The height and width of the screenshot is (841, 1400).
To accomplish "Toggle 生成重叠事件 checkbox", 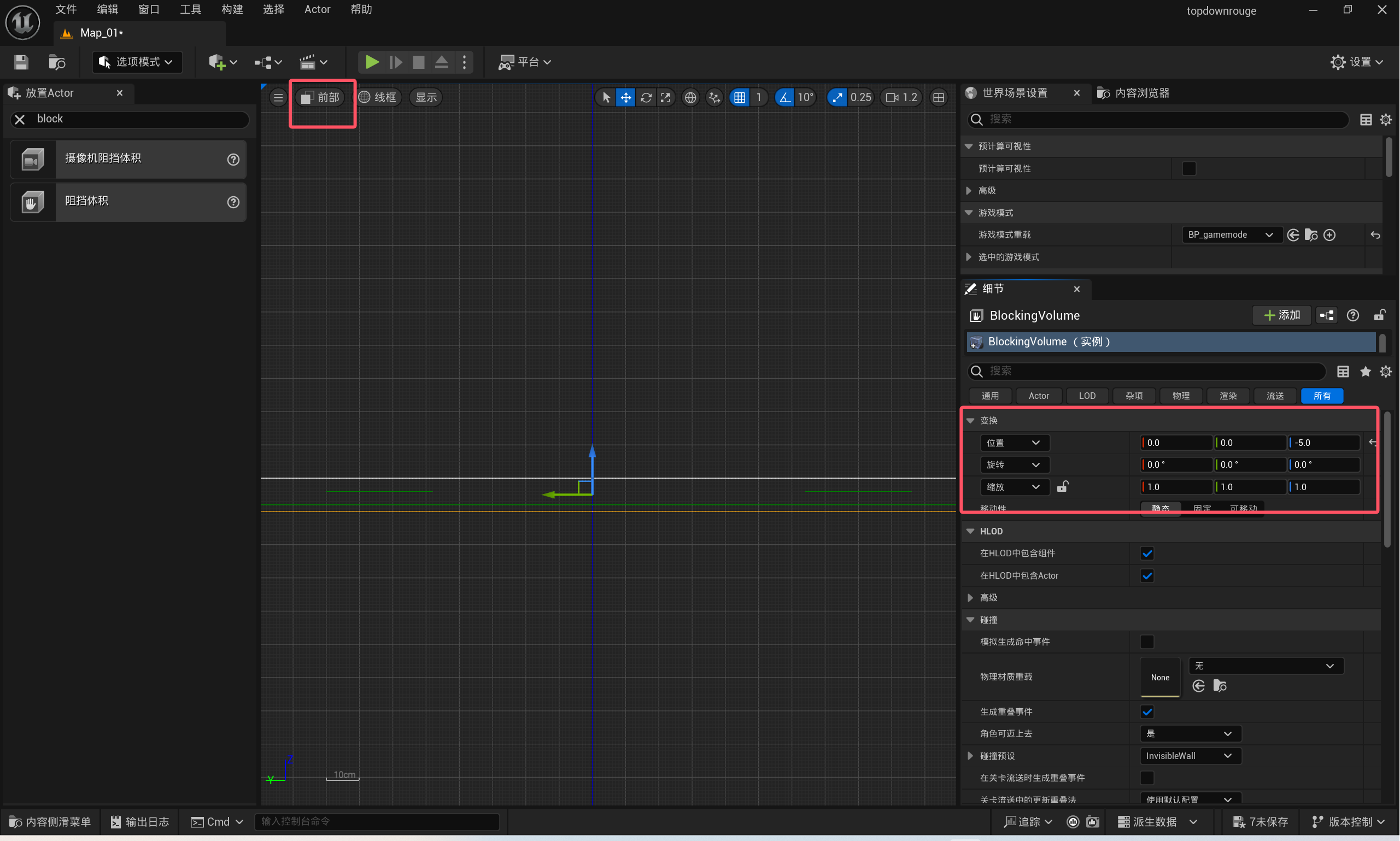I will [x=1147, y=713].
